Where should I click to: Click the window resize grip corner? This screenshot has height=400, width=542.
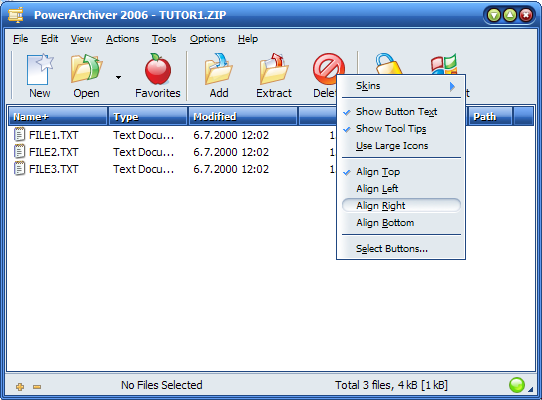[531, 389]
